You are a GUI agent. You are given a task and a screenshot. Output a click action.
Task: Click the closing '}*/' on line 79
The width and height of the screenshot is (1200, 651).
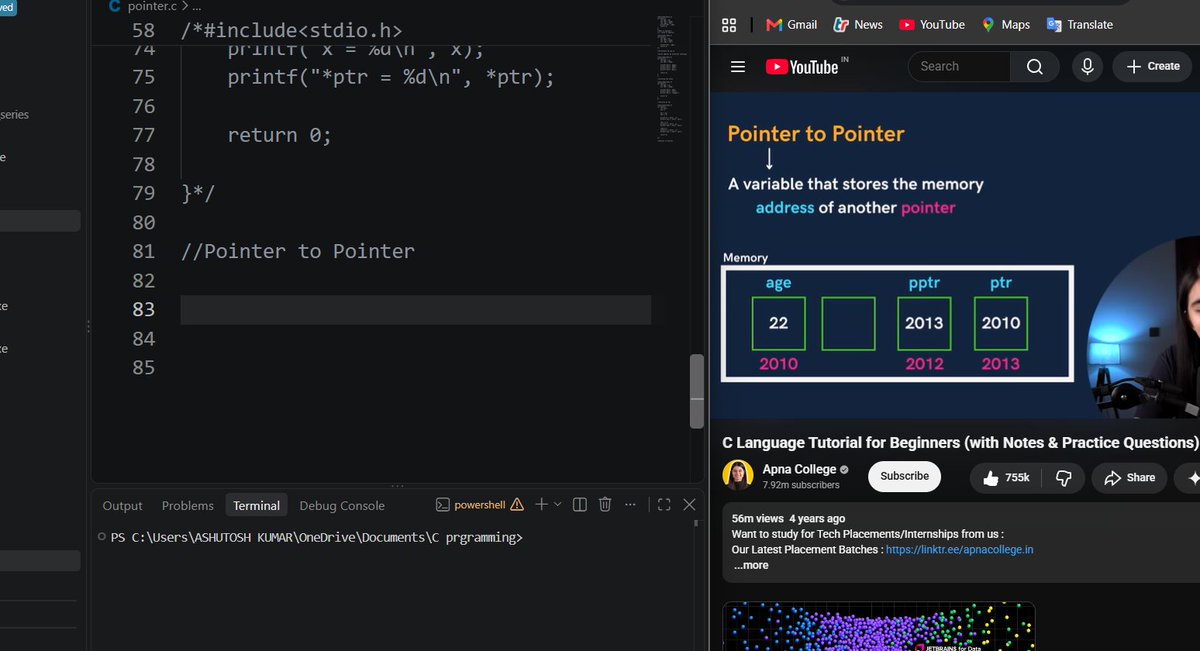[198, 193]
